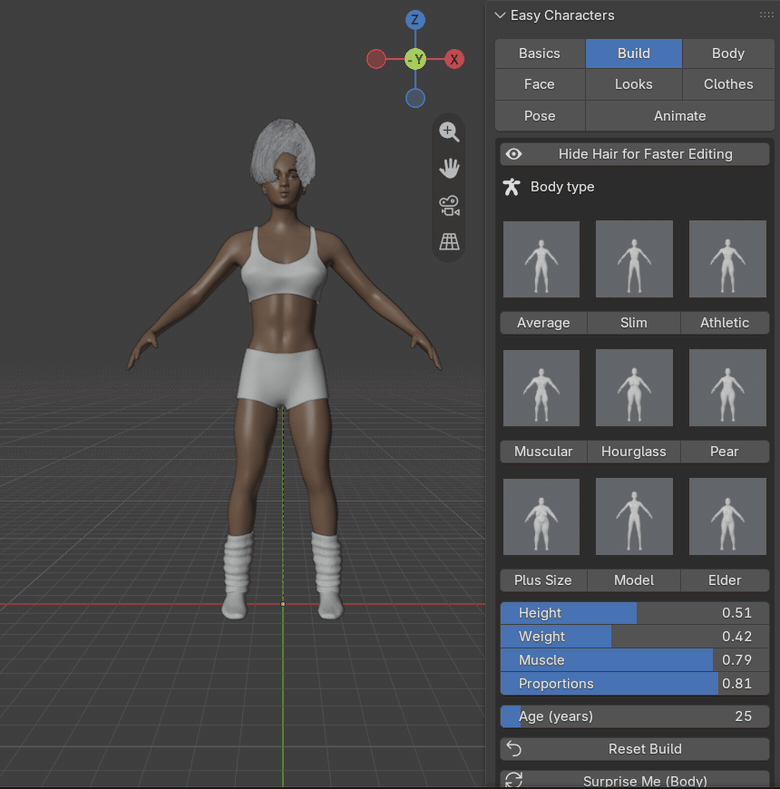Adjust the Muscle slider

coord(635,660)
